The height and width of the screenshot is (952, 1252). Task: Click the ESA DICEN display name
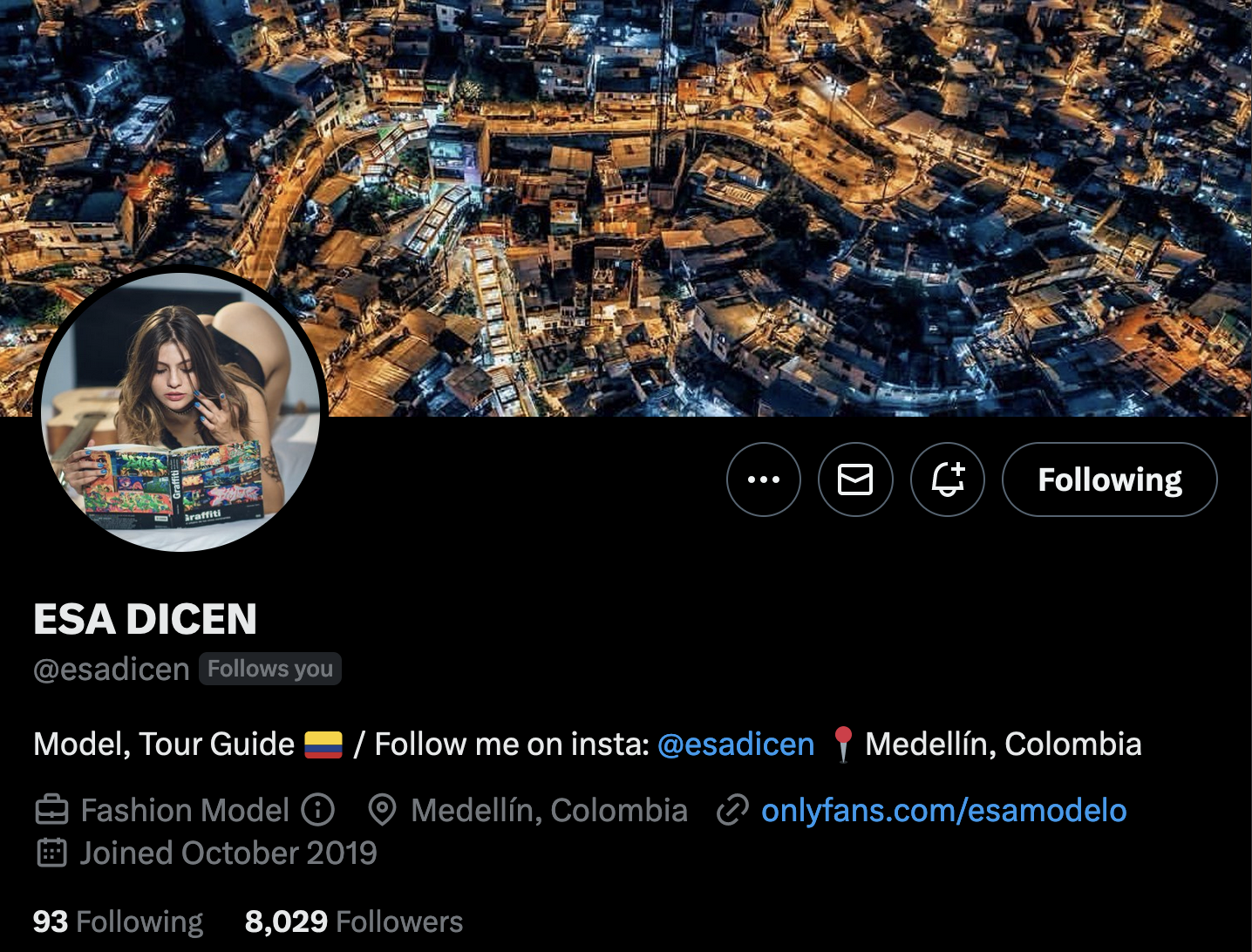(145, 620)
